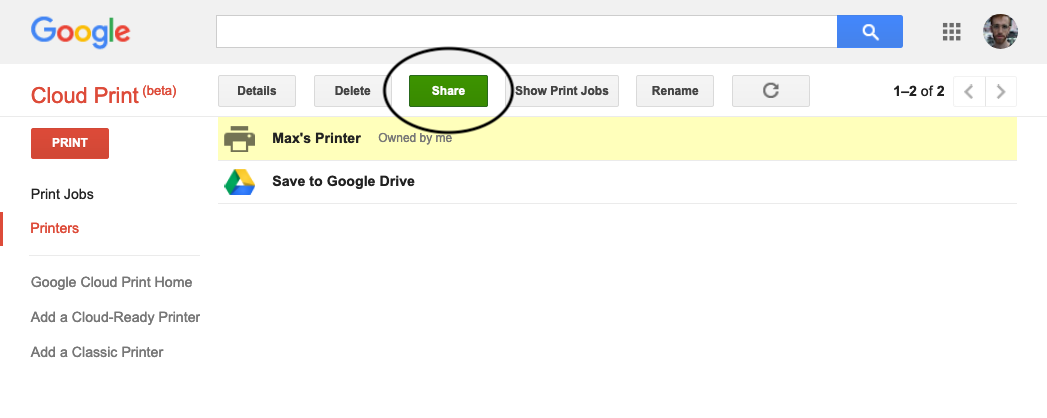Click the 'Owned by me' label
Screen dimensions: 1047x418
pyautogui.click(x=415, y=138)
